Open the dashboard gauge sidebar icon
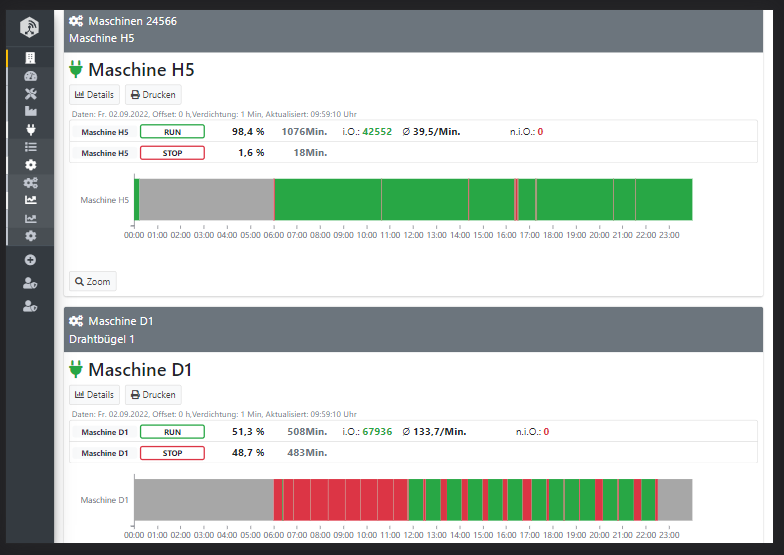Screen dimensions: 784x555 pos(30,76)
